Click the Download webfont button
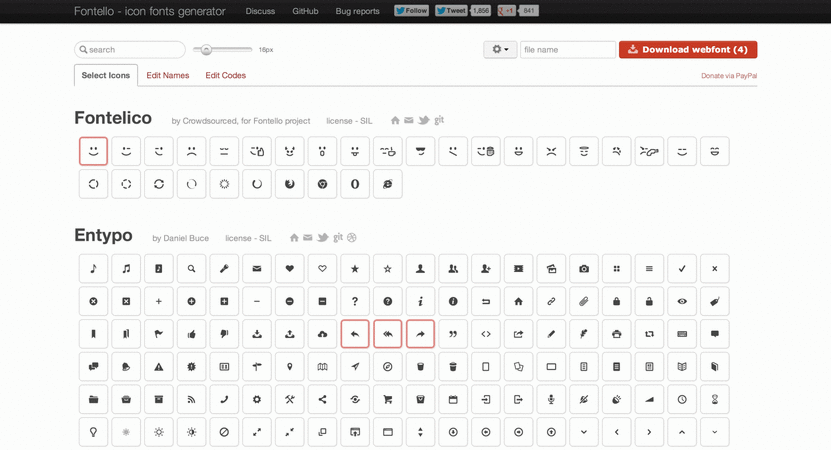This screenshot has width=831, height=450. [x=688, y=49]
